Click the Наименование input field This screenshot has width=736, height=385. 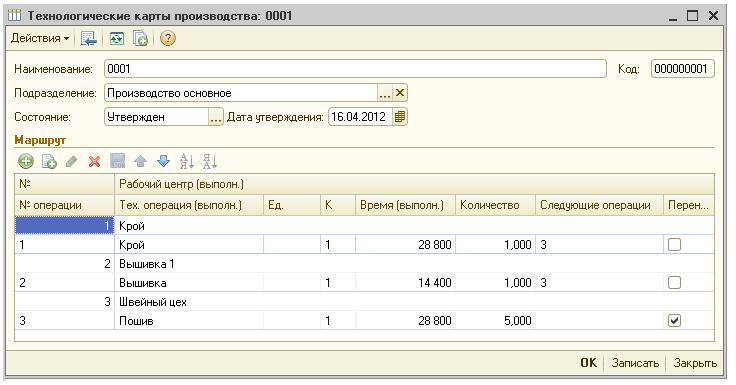[x=355, y=69]
